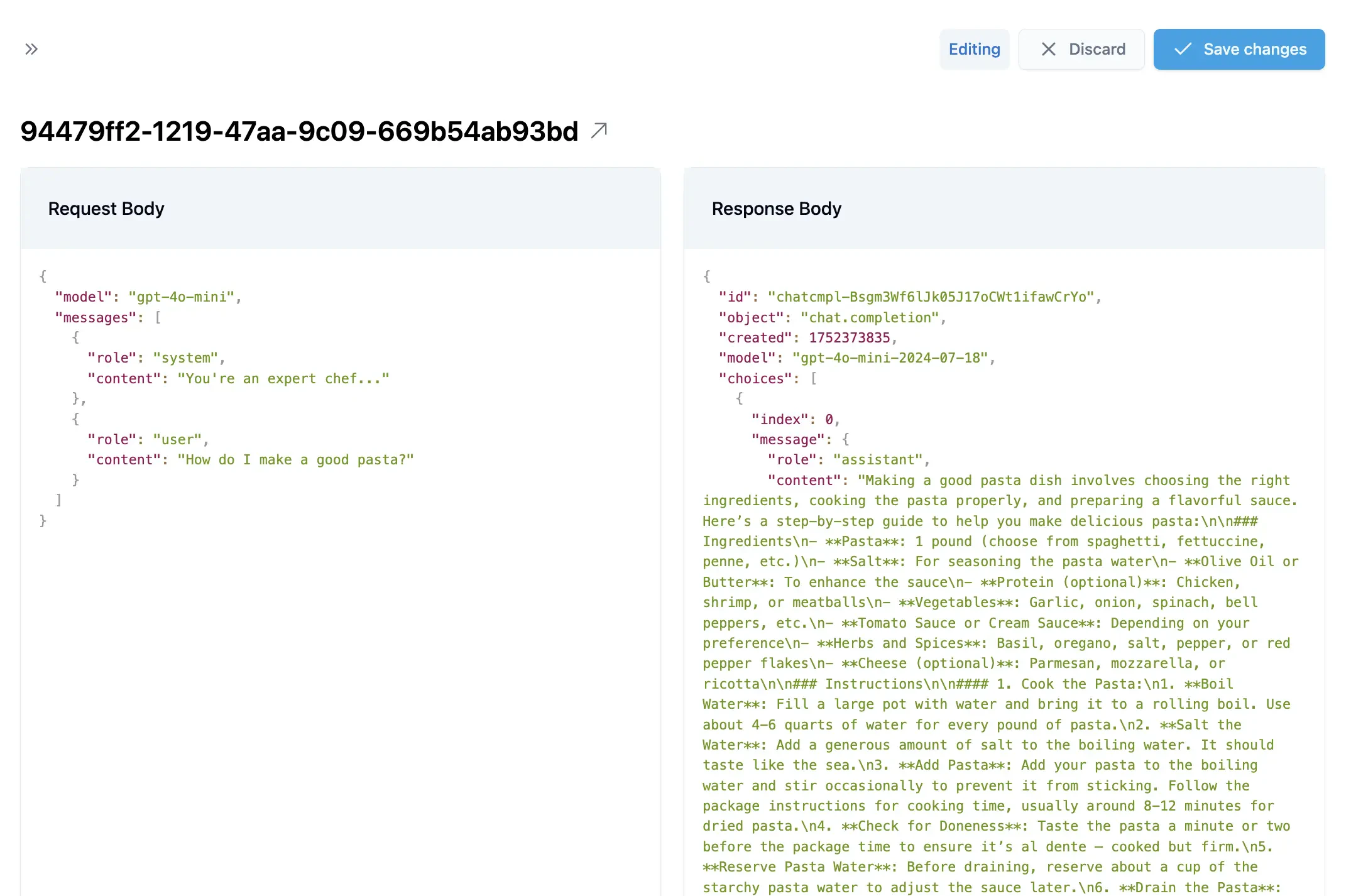This screenshot has width=1351, height=896.
Task: Expand the collapsed sidebar via double-chevron icon
Action: 31,49
